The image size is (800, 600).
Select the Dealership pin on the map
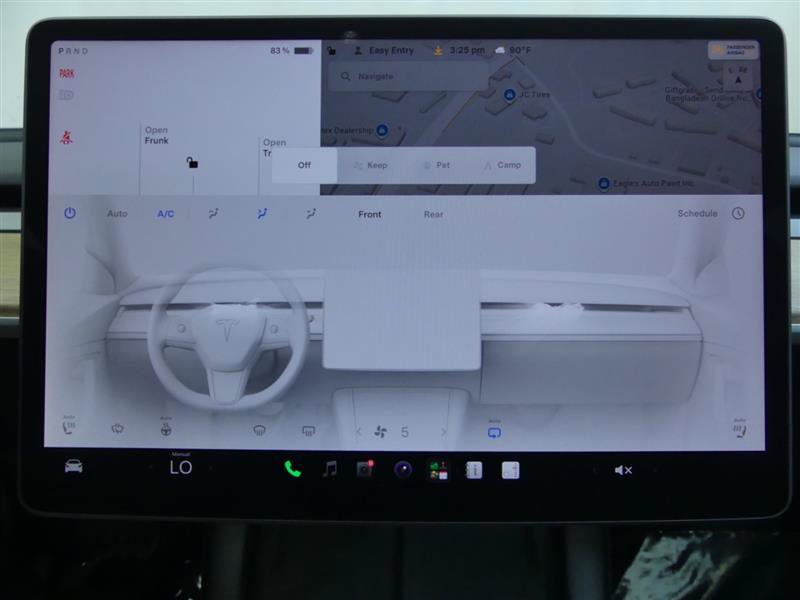[382, 130]
